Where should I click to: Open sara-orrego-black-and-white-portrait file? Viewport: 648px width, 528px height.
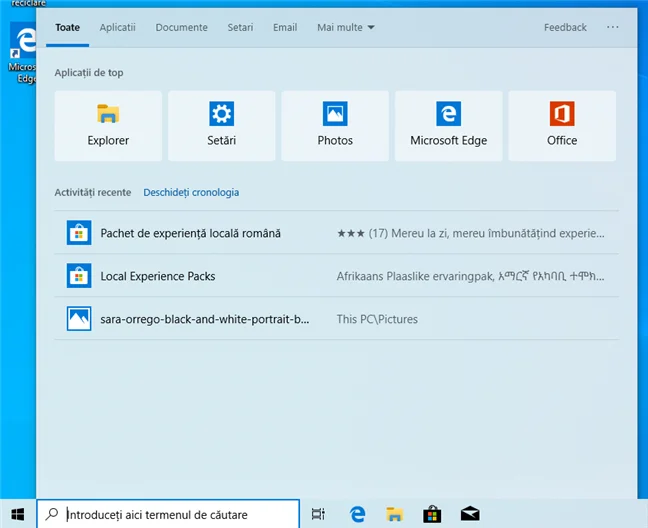(336, 319)
